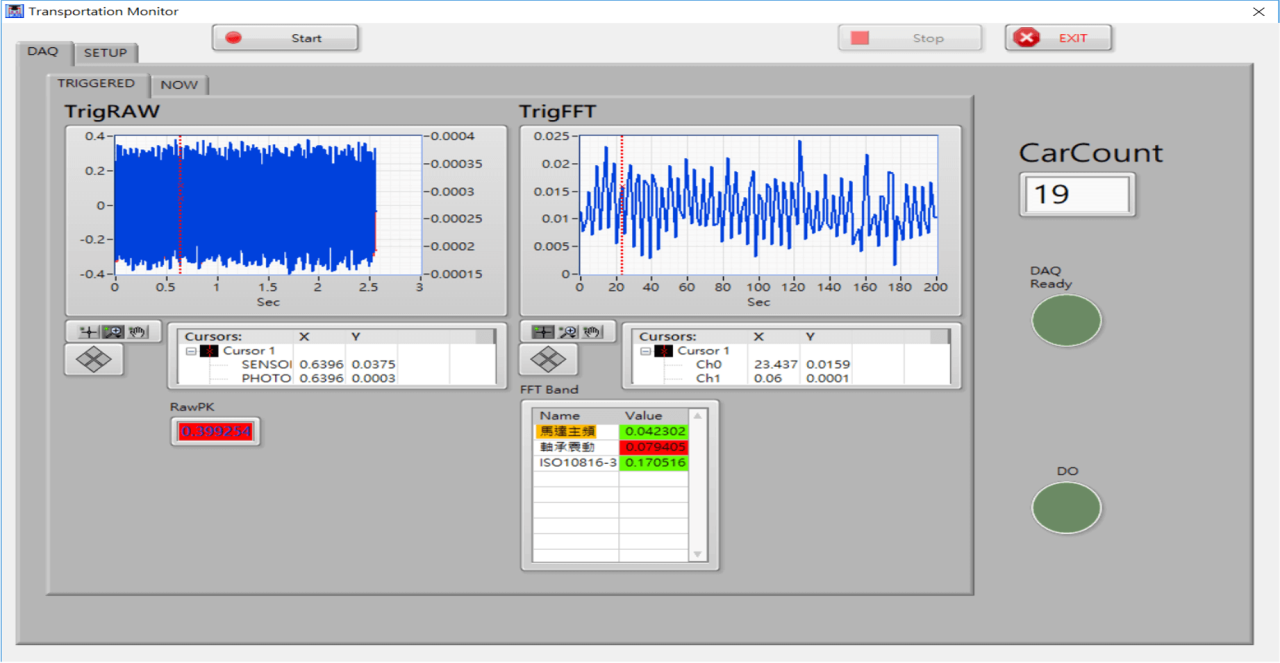Click FFT Band table scroll down arrow
This screenshot has height=663, width=1280.
698,554
